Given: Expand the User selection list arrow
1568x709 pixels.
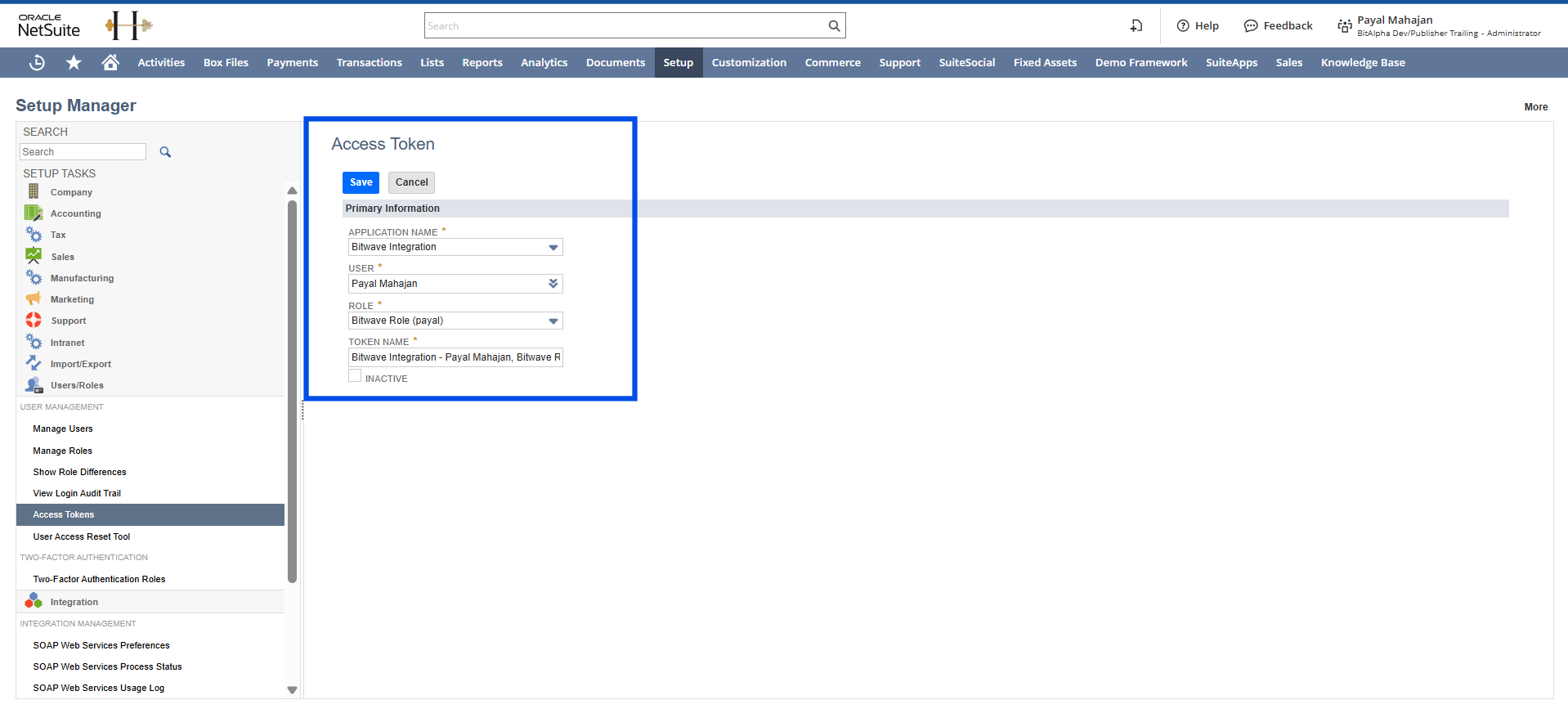Looking at the screenshot, I should [553, 284].
